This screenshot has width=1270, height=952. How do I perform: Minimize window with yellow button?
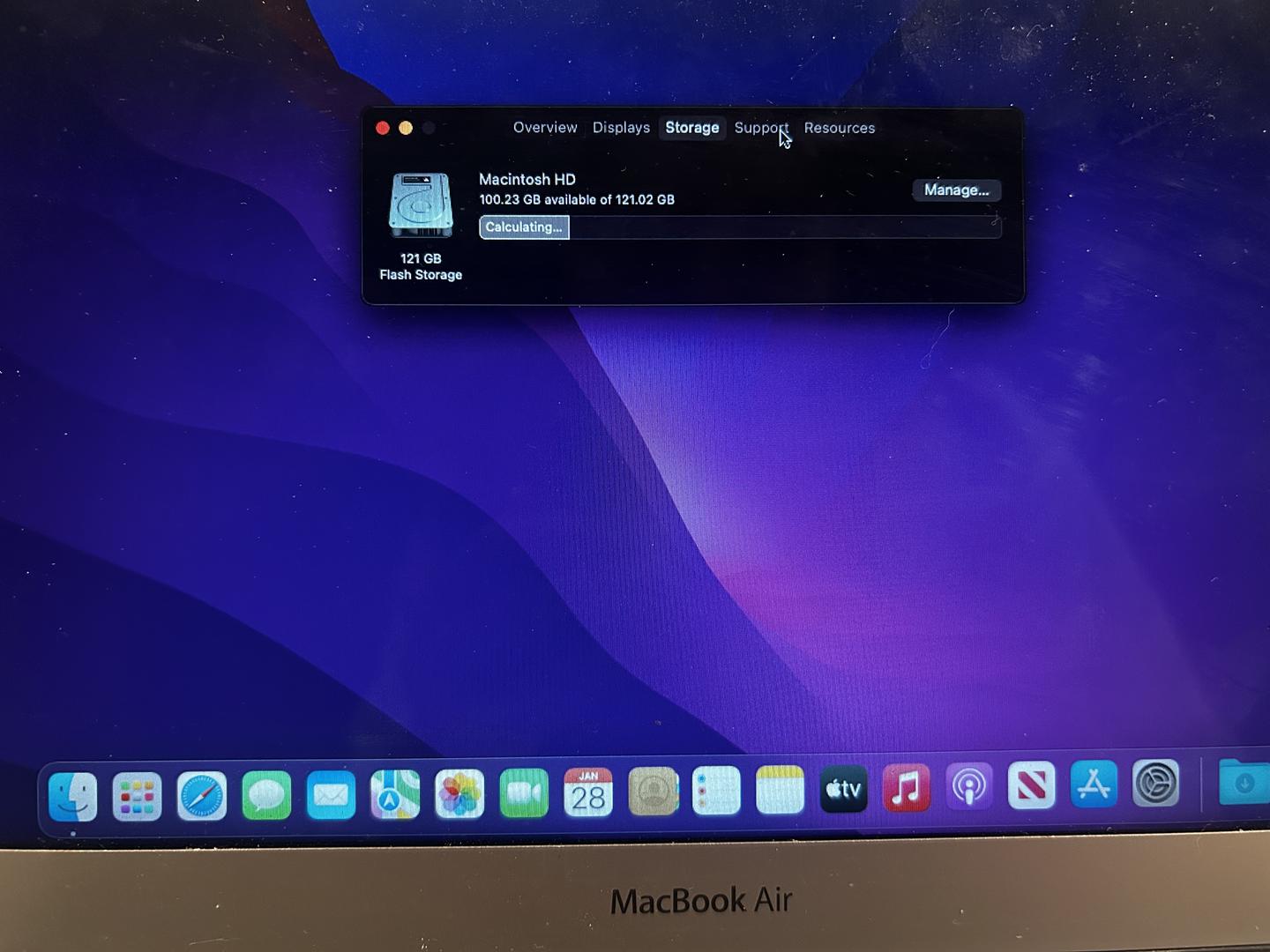[x=406, y=128]
